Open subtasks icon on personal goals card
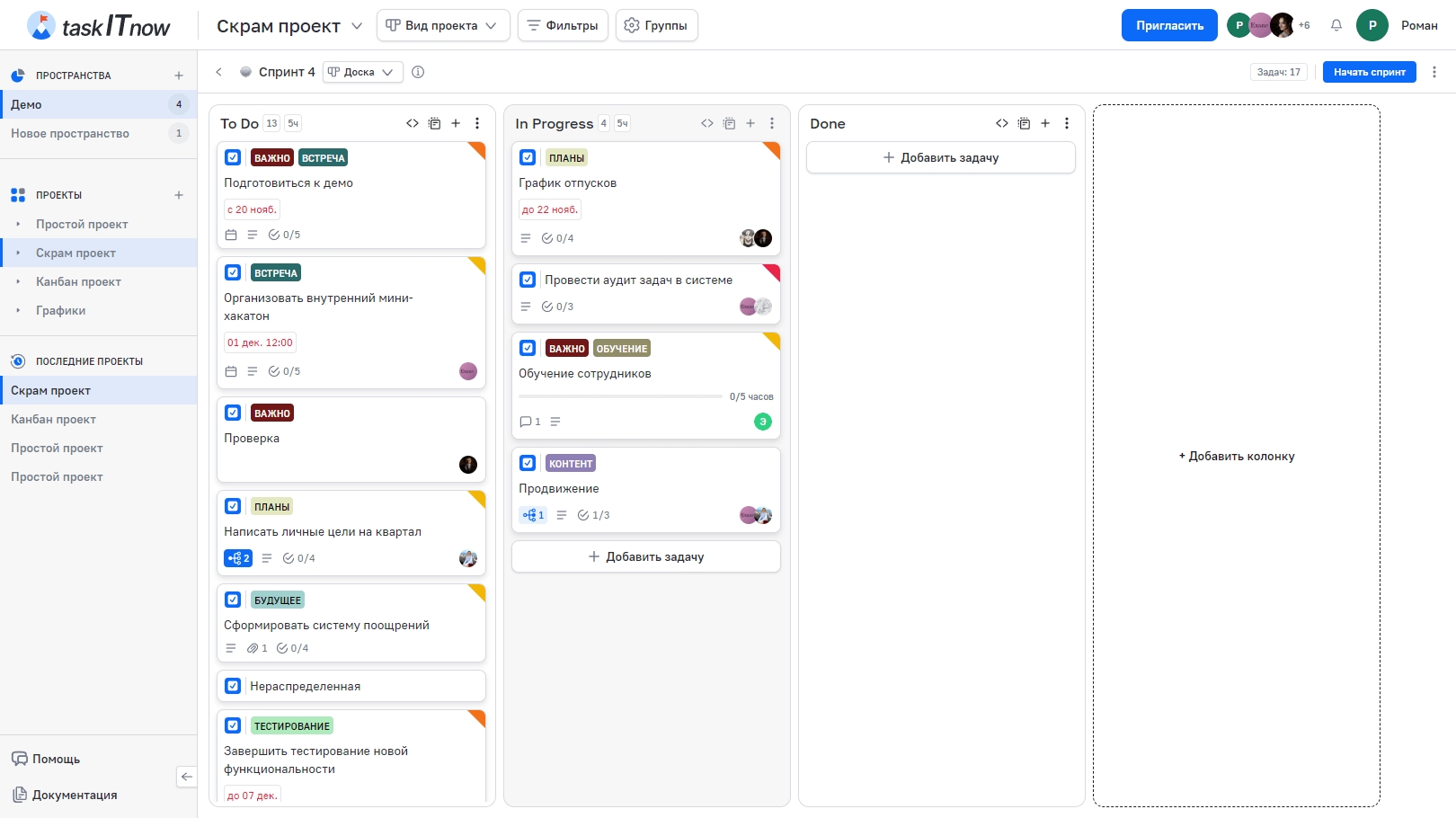 (238, 558)
